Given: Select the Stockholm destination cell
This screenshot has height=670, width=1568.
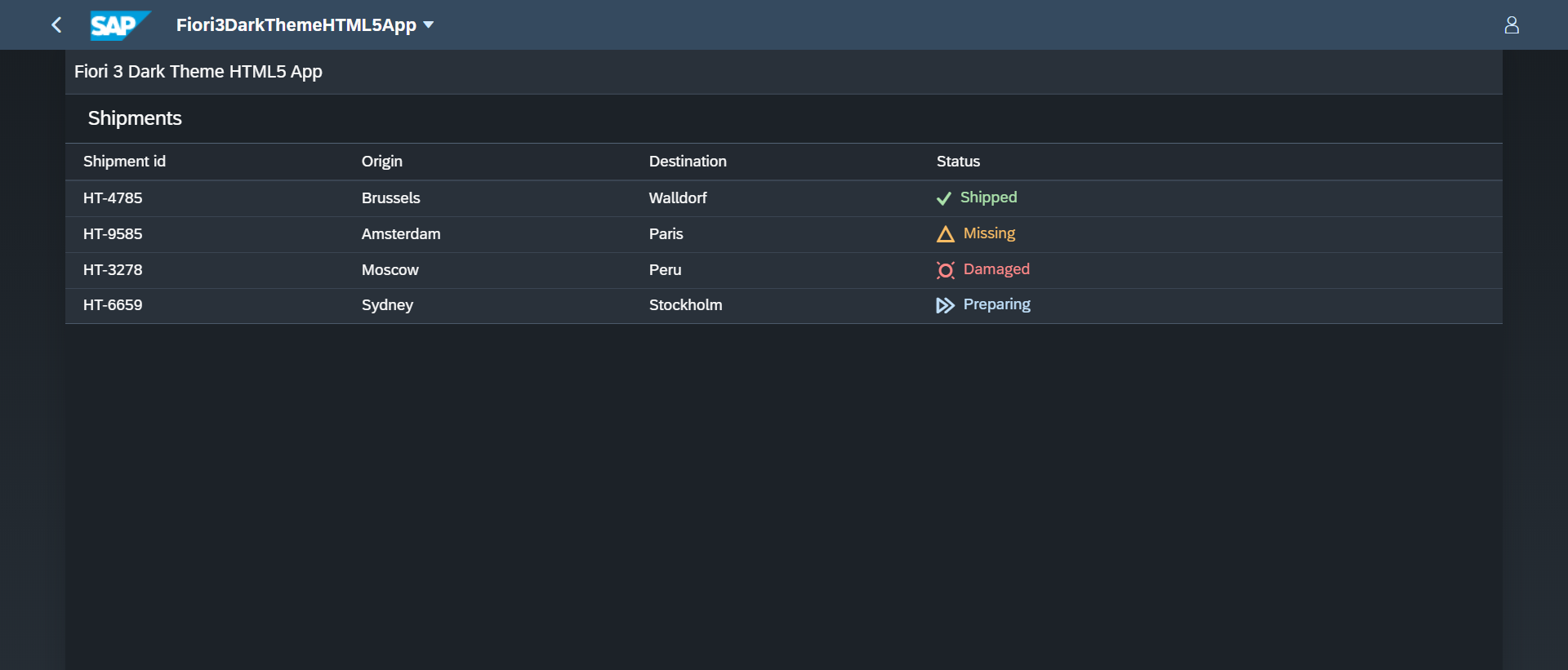Looking at the screenshot, I should pyautogui.click(x=685, y=305).
